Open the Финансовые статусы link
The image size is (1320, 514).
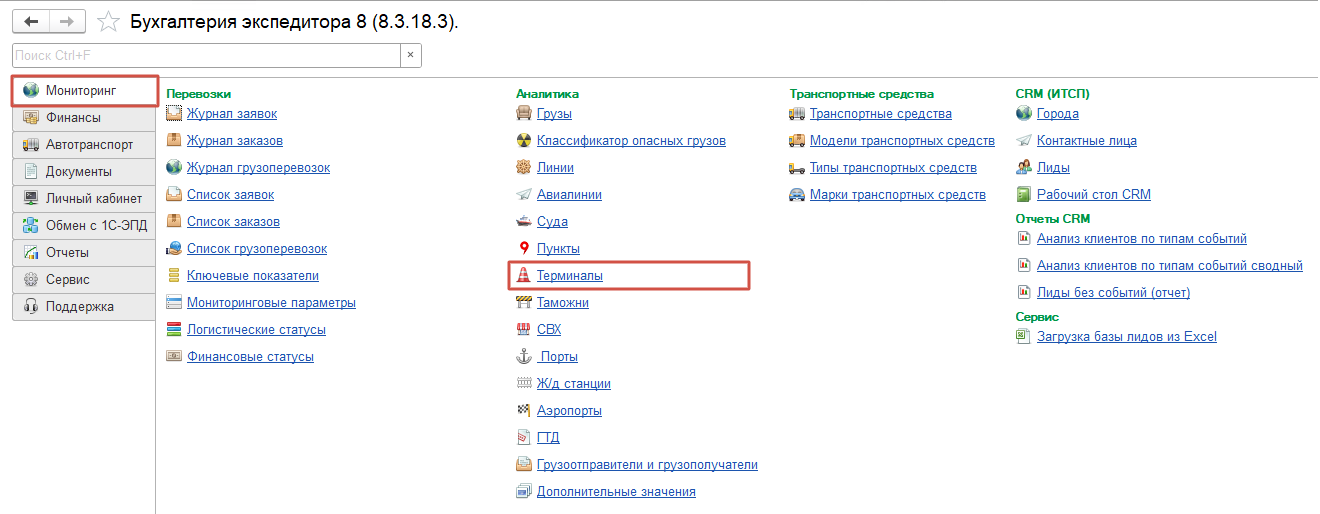click(250, 357)
